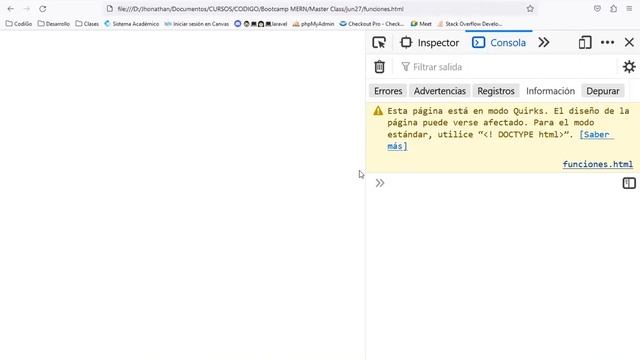Open the Sistema Académico bookmark
The image size is (640, 360).
(x=131, y=24)
